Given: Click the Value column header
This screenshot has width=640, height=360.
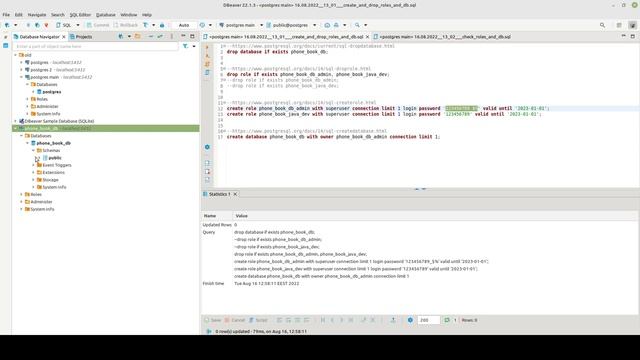Looking at the screenshot, I should [242, 216].
